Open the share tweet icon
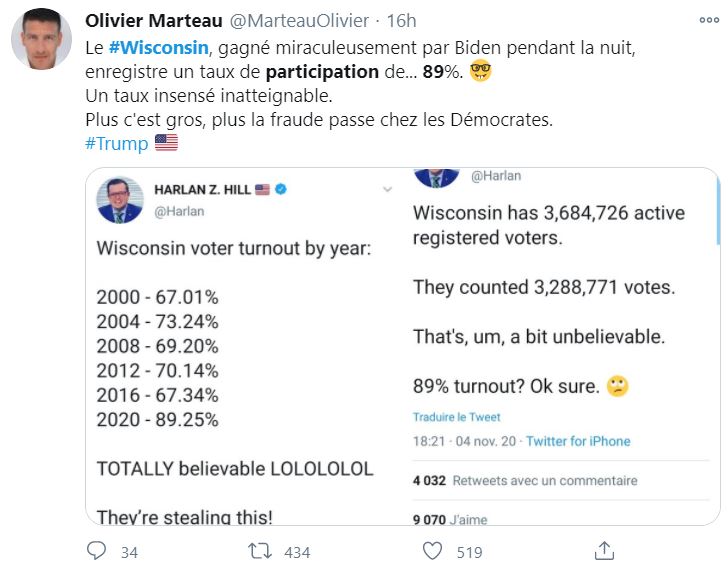Image resolution: width=728 pixels, height=573 pixels. click(x=604, y=551)
